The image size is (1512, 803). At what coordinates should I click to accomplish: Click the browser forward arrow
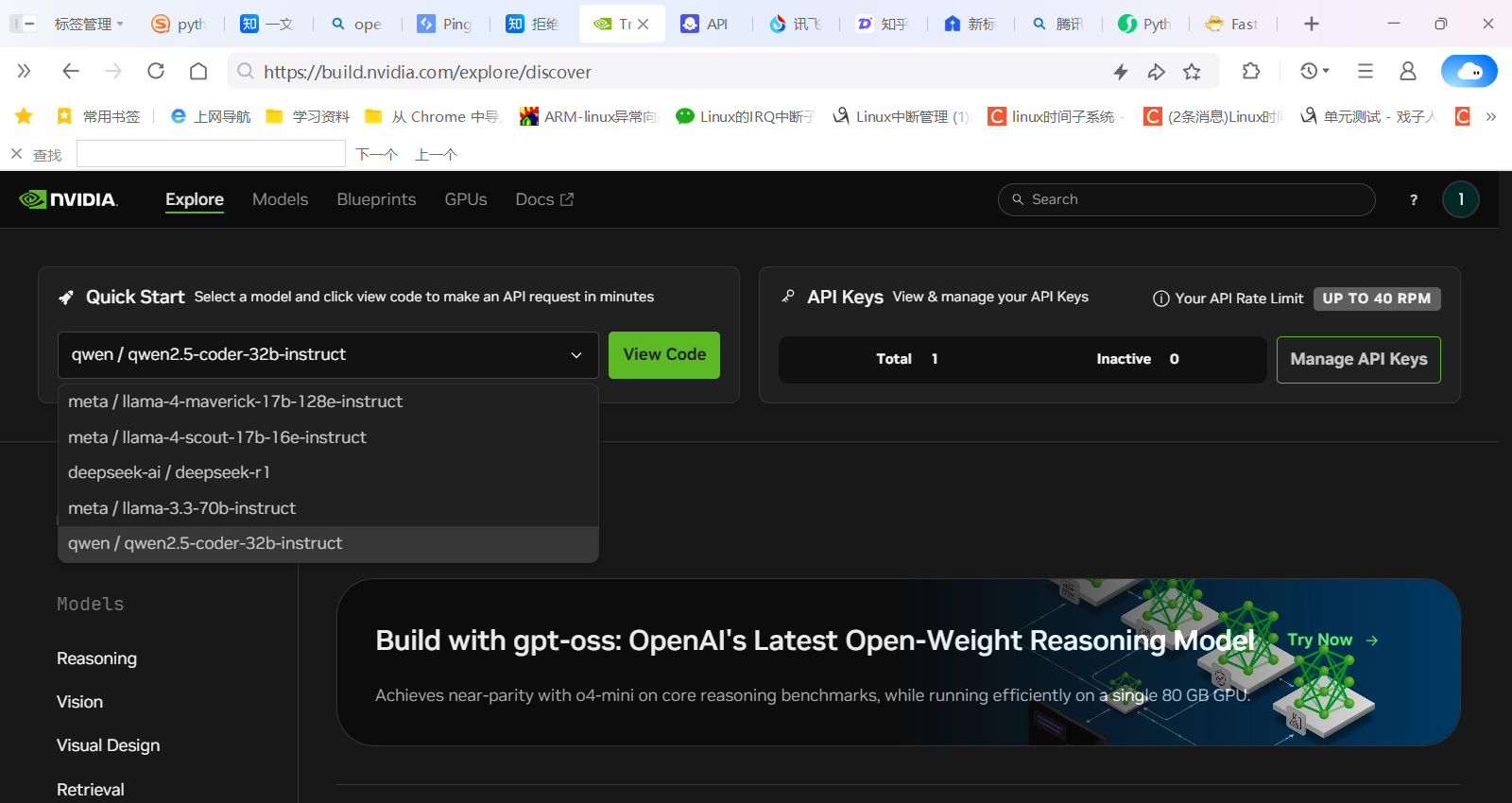pos(113,71)
